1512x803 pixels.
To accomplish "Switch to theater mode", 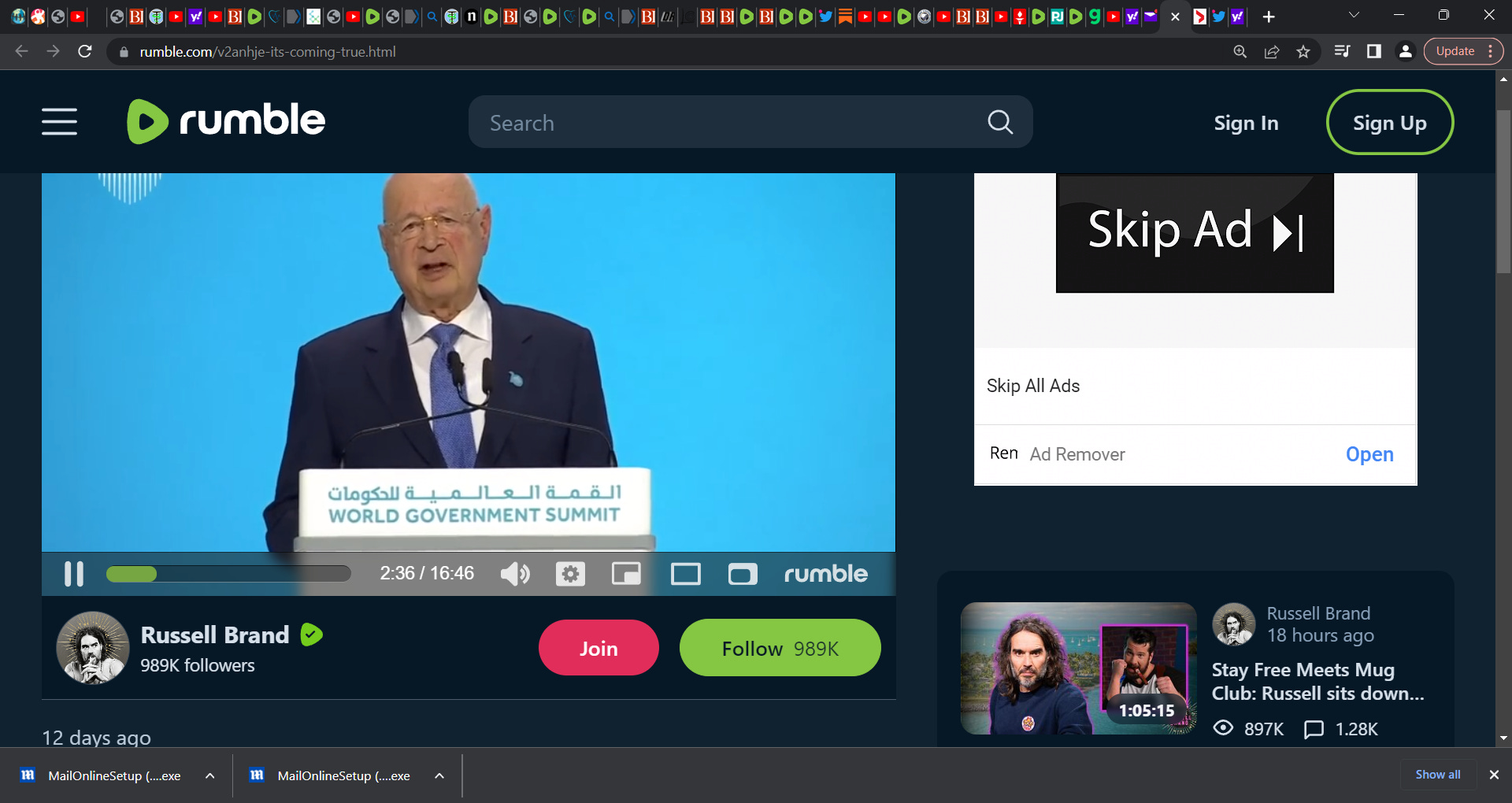I will (686, 574).
